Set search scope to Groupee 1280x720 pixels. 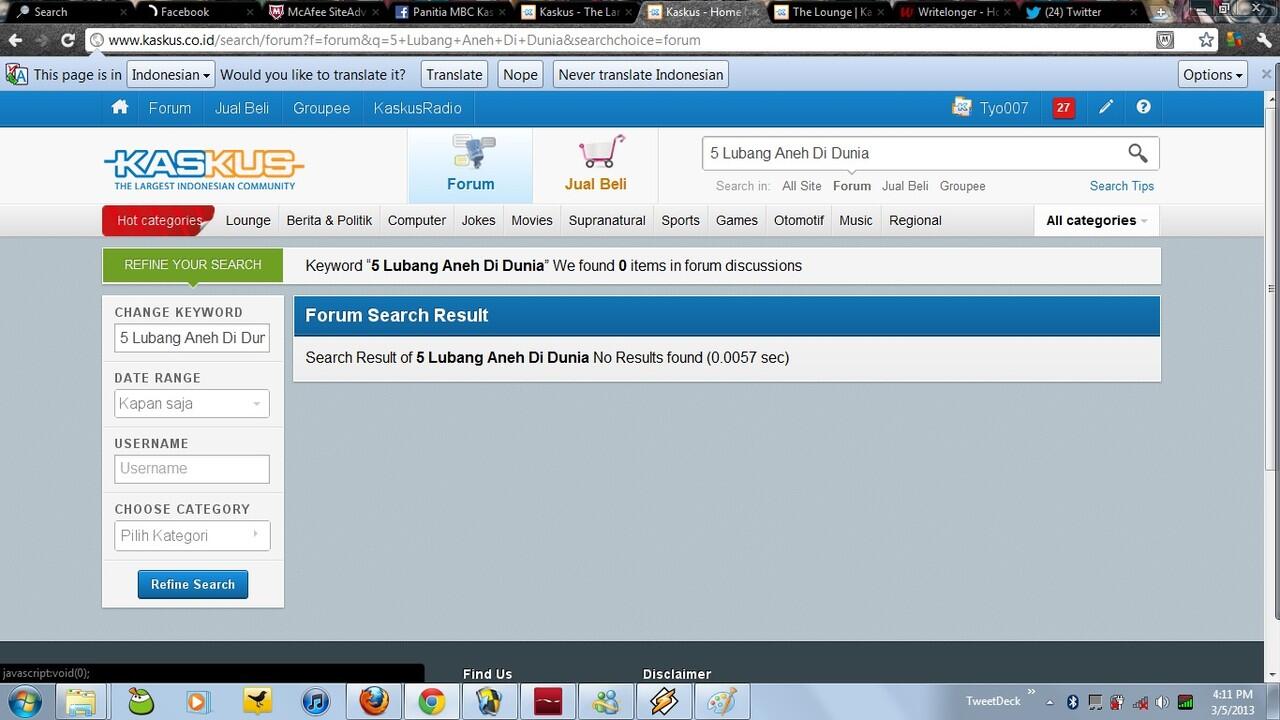[962, 186]
